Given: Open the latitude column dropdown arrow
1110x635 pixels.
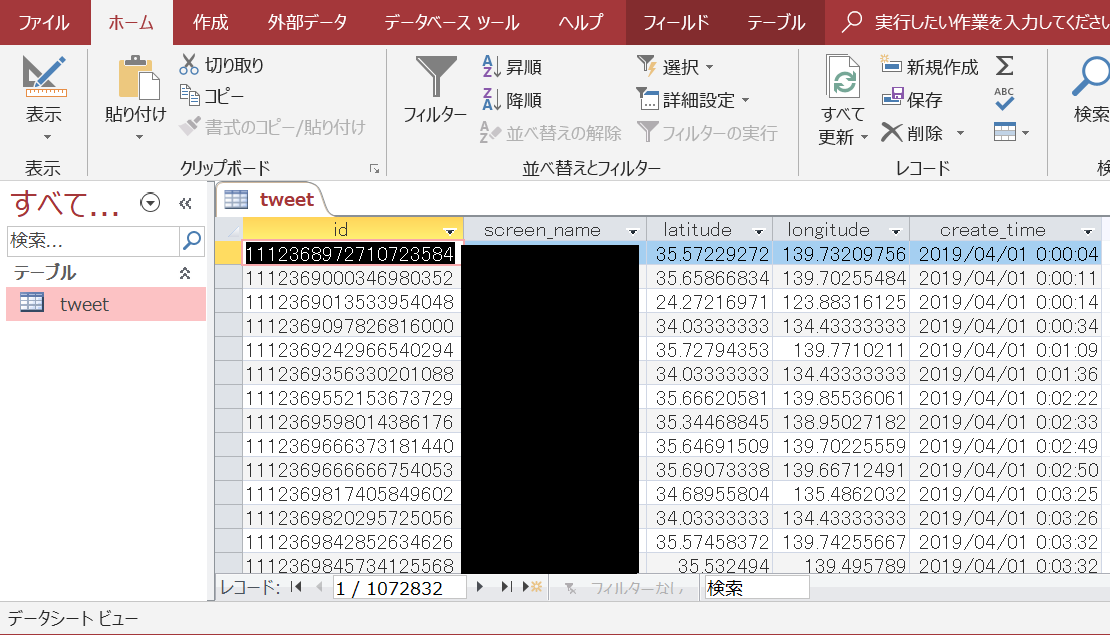Looking at the screenshot, I should (x=759, y=231).
